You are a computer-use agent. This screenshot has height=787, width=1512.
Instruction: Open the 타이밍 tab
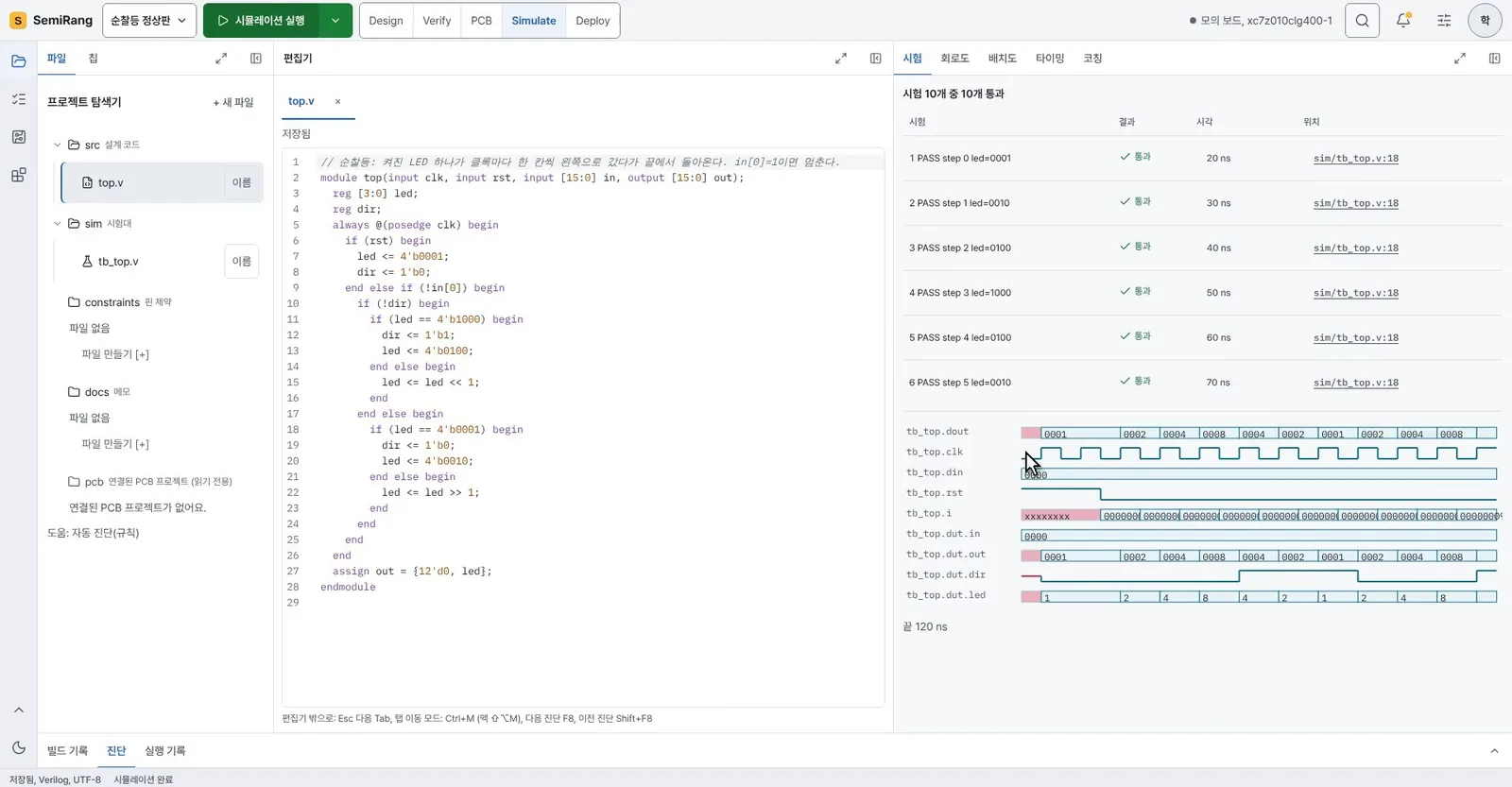1050,59
